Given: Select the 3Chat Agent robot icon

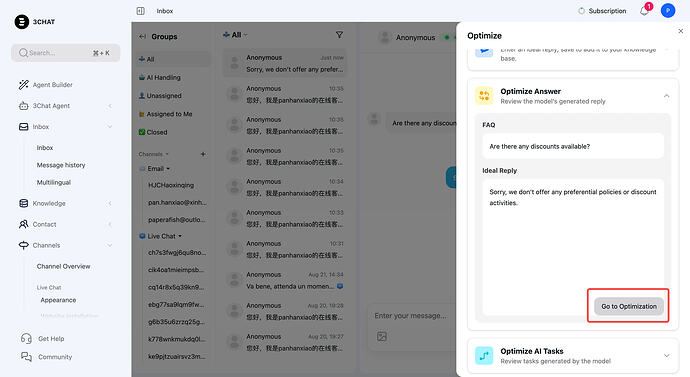Looking at the screenshot, I should pyautogui.click(x=24, y=106).
